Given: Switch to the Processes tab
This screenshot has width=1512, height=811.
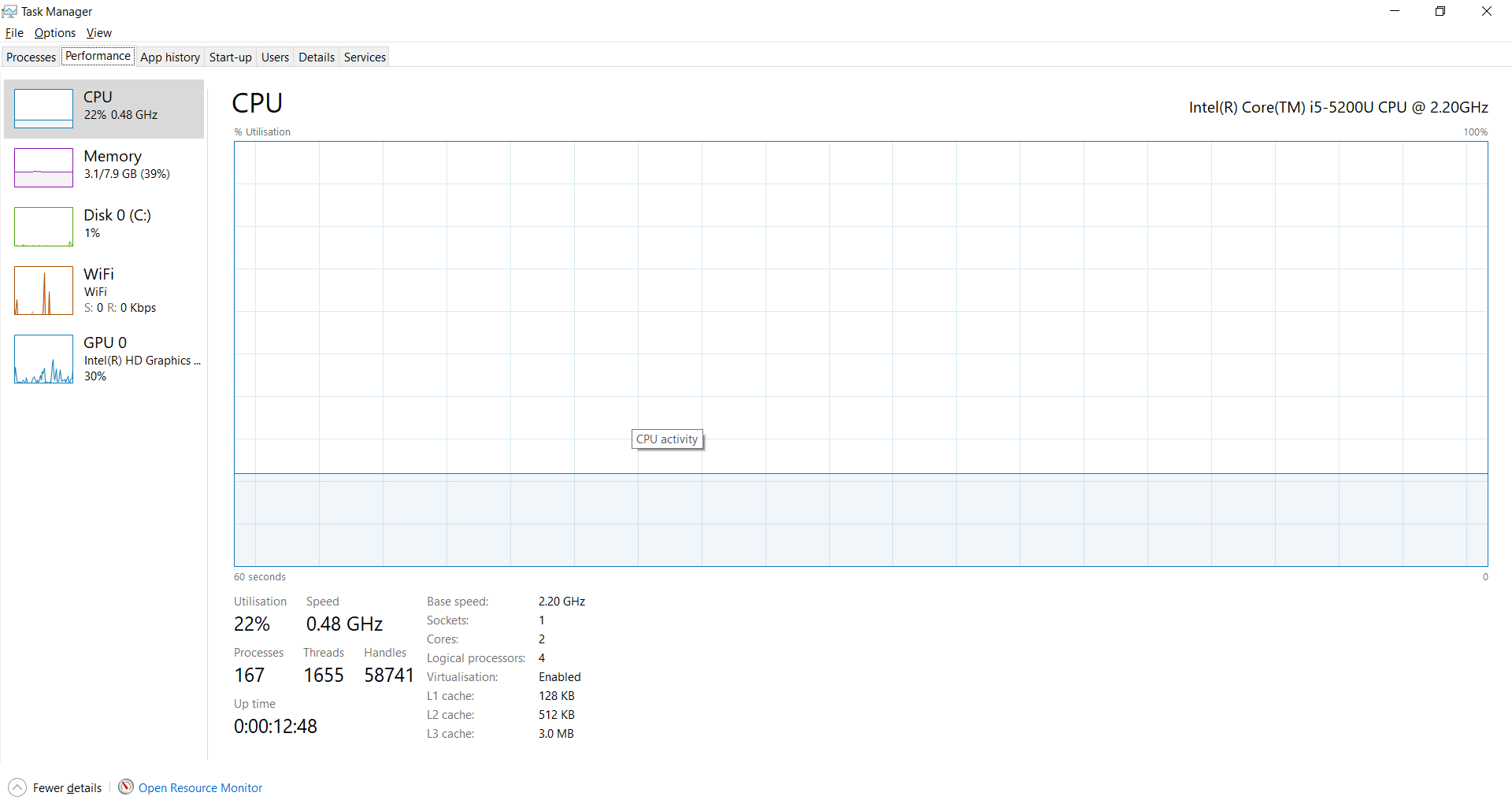Looking at the screenshot, I should [x=31, y=57].
